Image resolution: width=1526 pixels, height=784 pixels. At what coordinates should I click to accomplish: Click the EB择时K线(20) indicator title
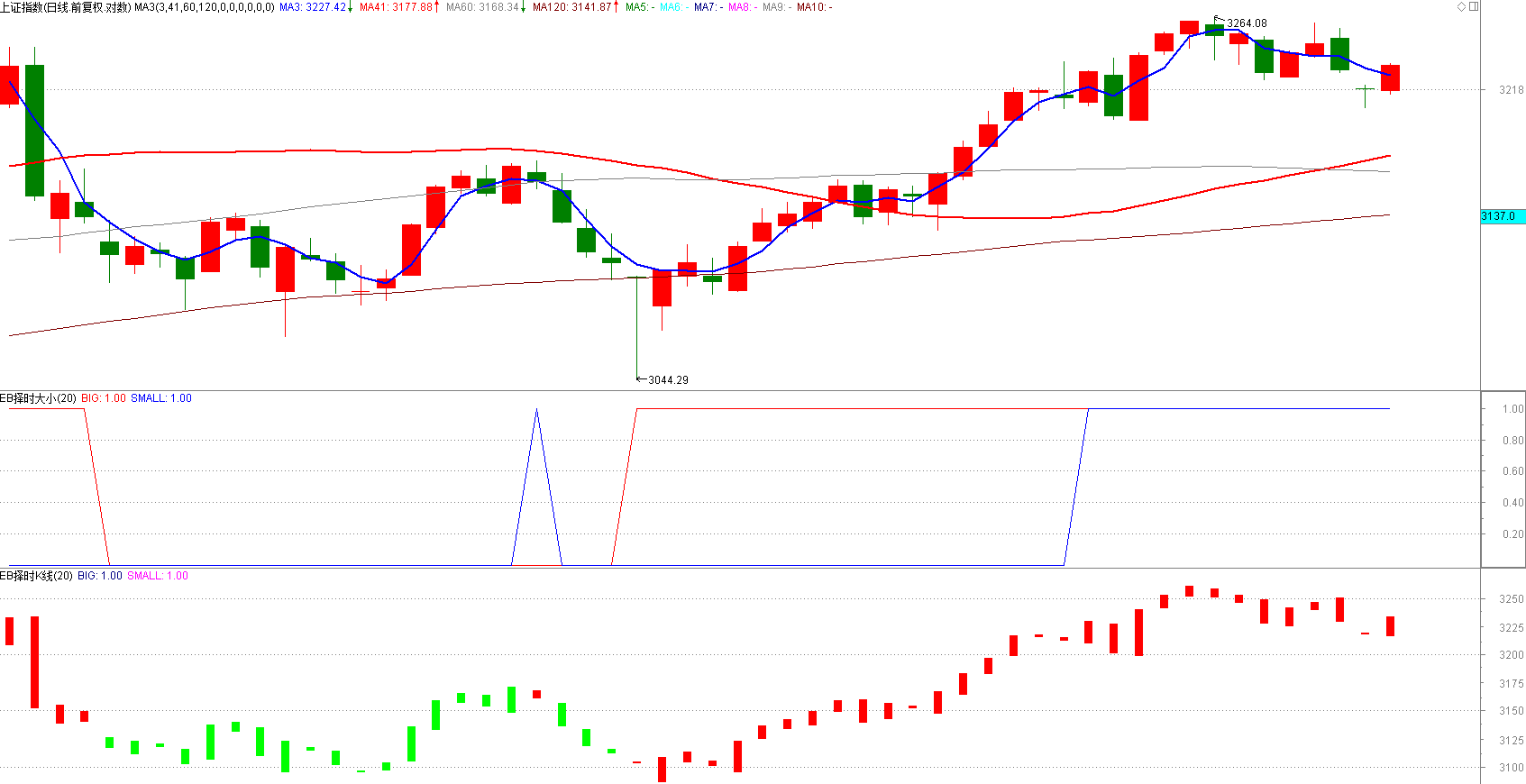(x=37, y=576)
